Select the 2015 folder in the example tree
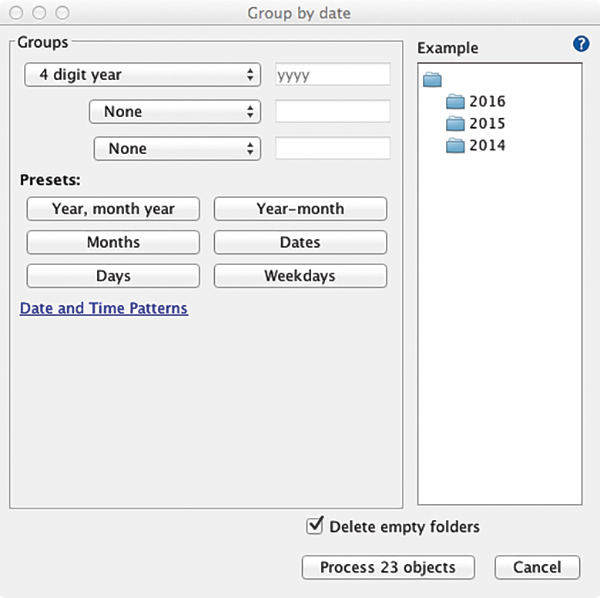This screenshot has height=598, width=600. click(476, 123)
